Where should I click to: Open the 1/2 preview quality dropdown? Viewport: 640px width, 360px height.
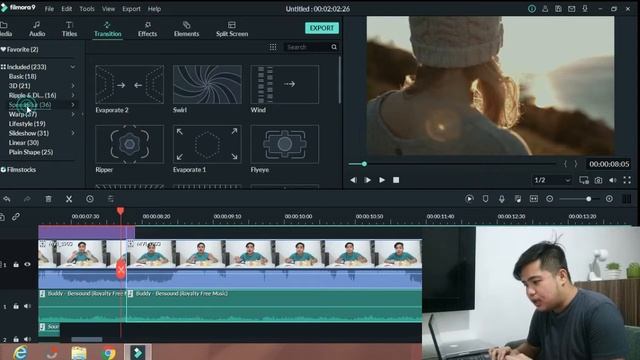[552, 180]
